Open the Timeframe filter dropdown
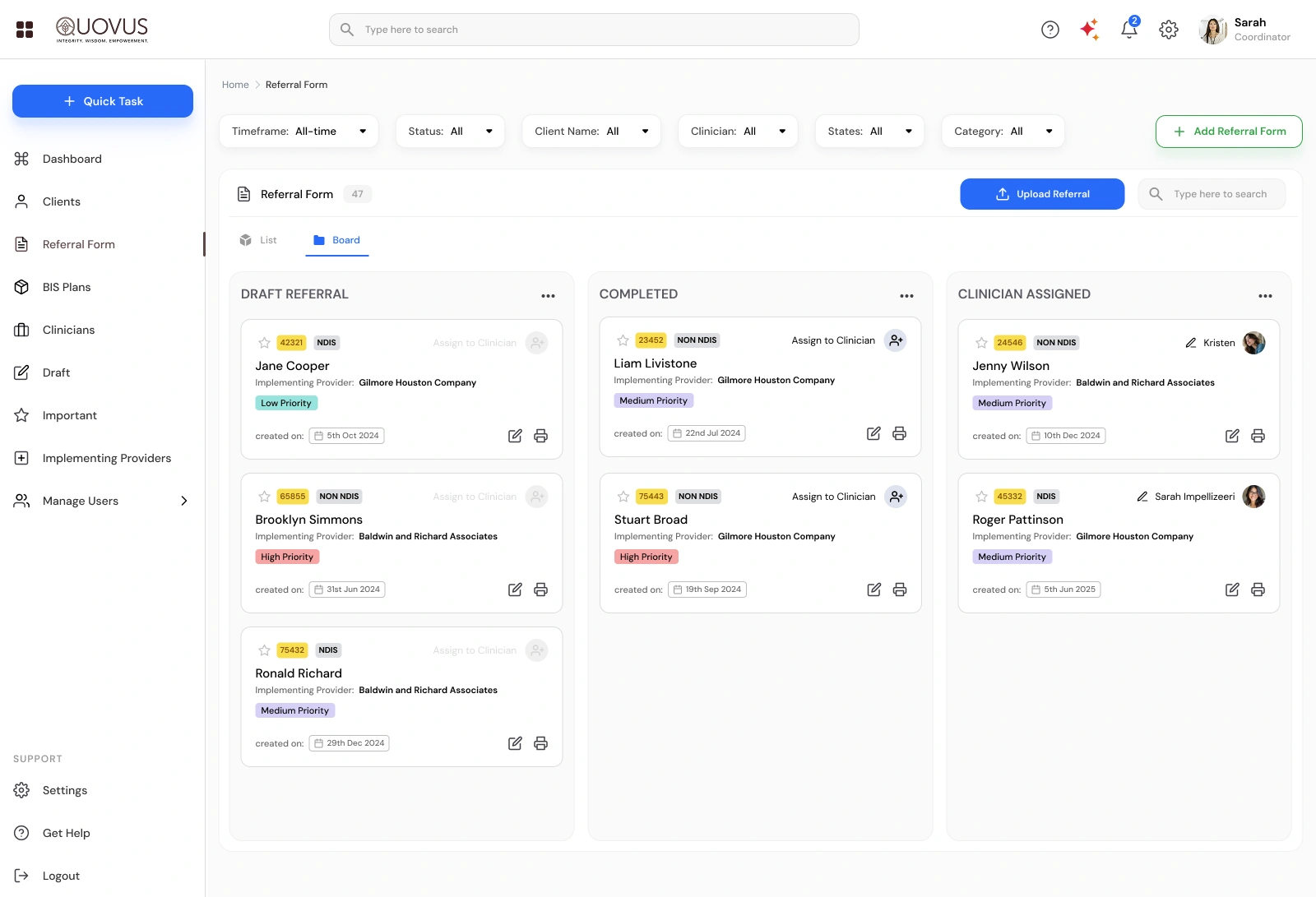This screenshot has width=1316, height=897. pos(299,132)
